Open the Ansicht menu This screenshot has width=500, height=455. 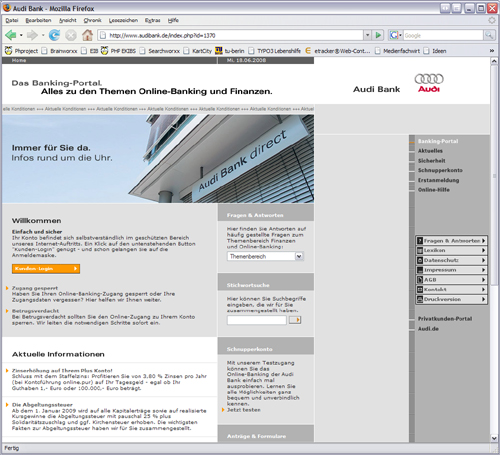point(68,20)
